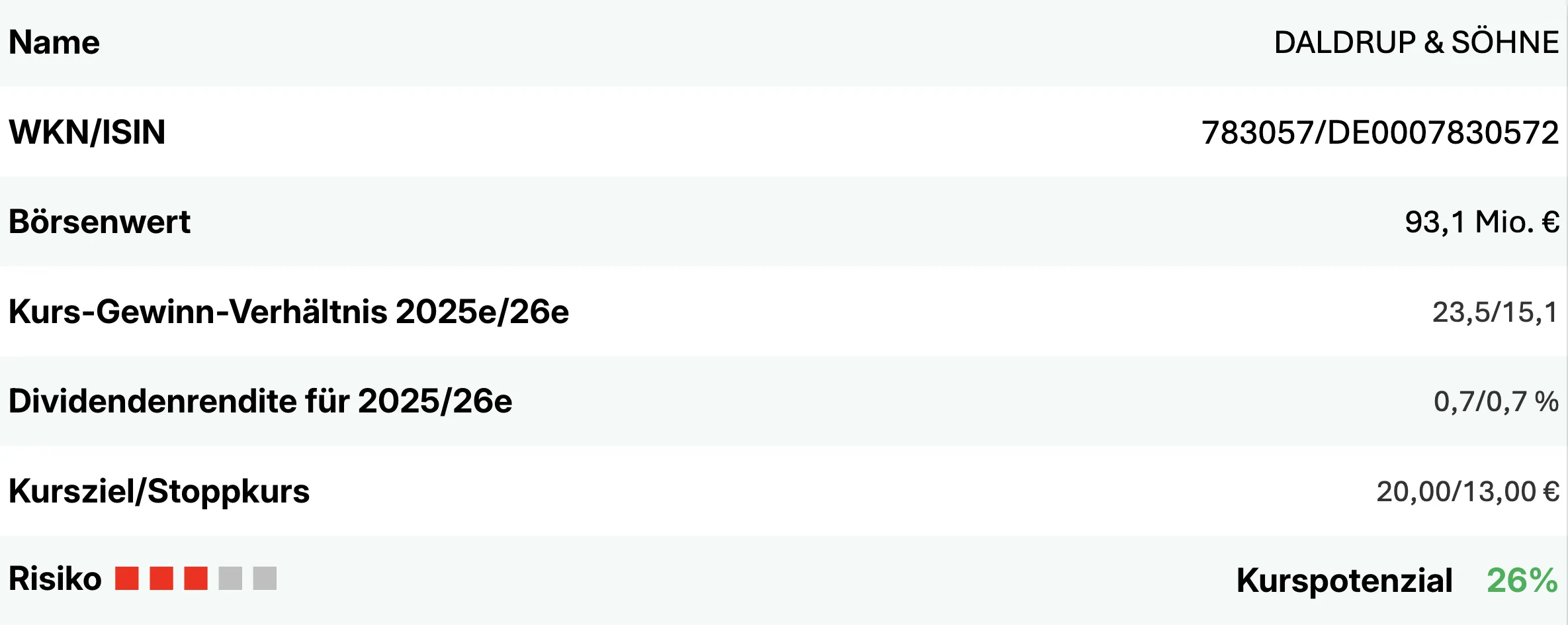This screenshot has height=625, width=1568.
Task: Click the first red Risiko square
Action: 126,578
